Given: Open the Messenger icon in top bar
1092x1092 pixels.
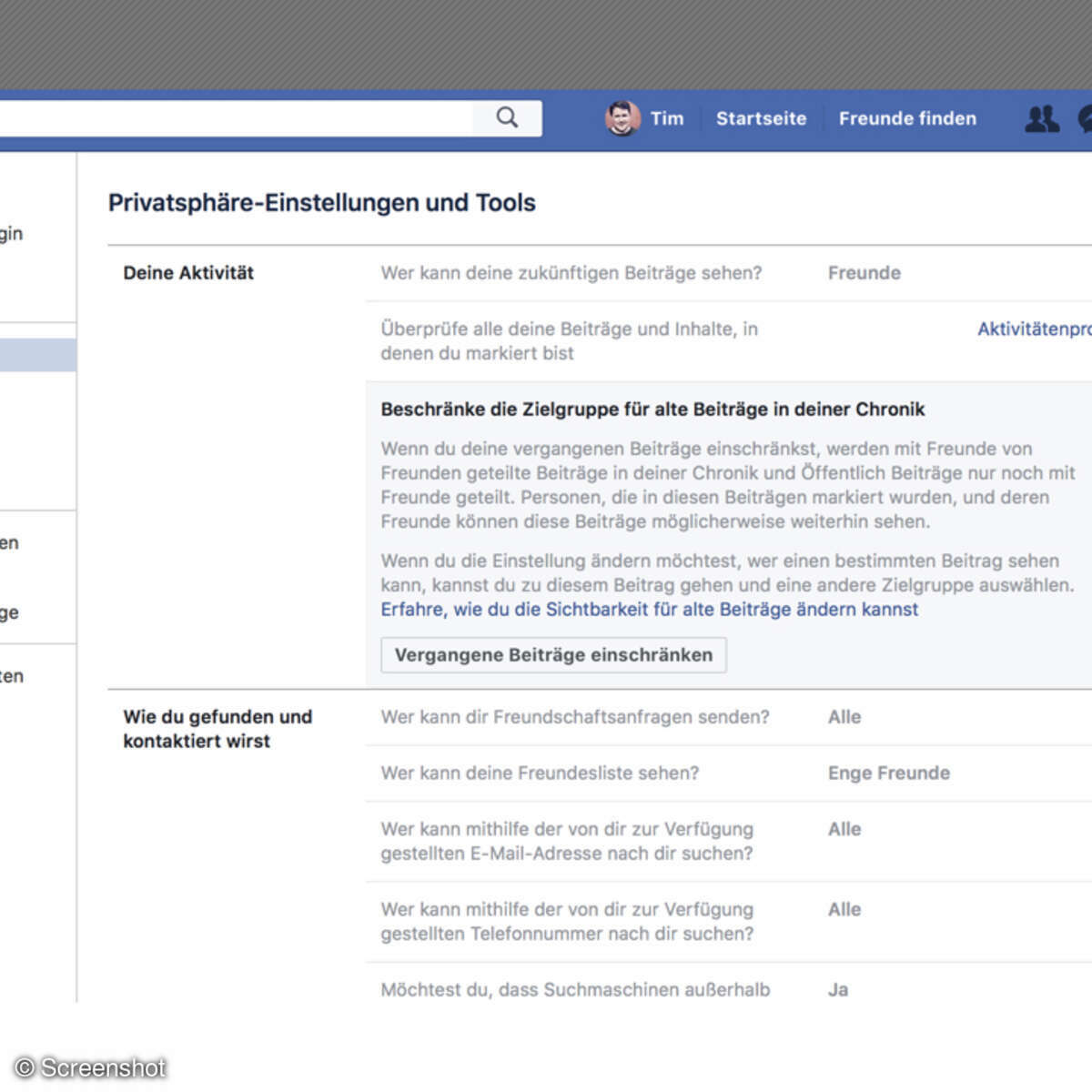Looking at the screenshot, I should point(1085,119).
